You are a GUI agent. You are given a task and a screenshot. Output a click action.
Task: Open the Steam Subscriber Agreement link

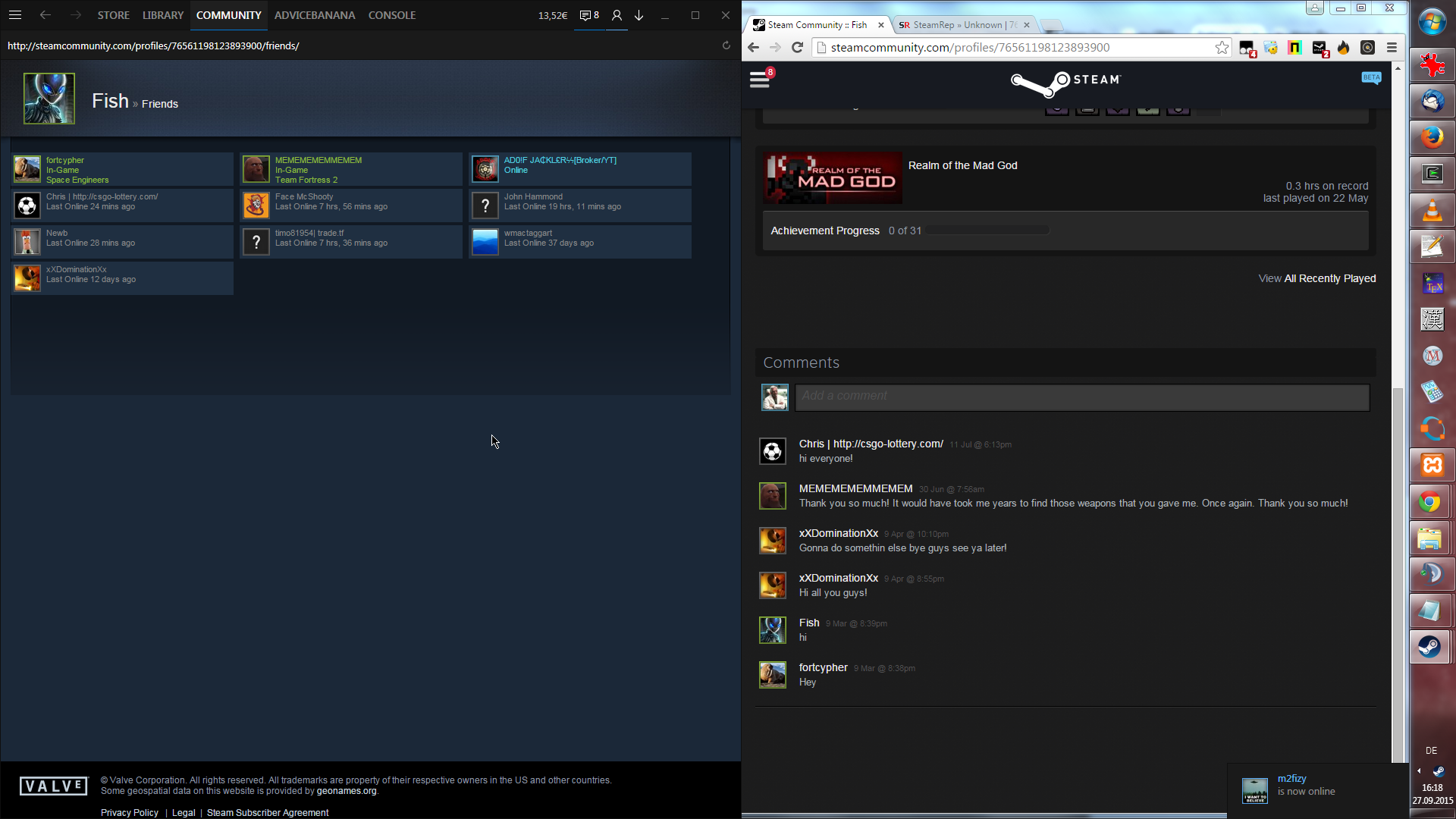click(x=267, y=812)
